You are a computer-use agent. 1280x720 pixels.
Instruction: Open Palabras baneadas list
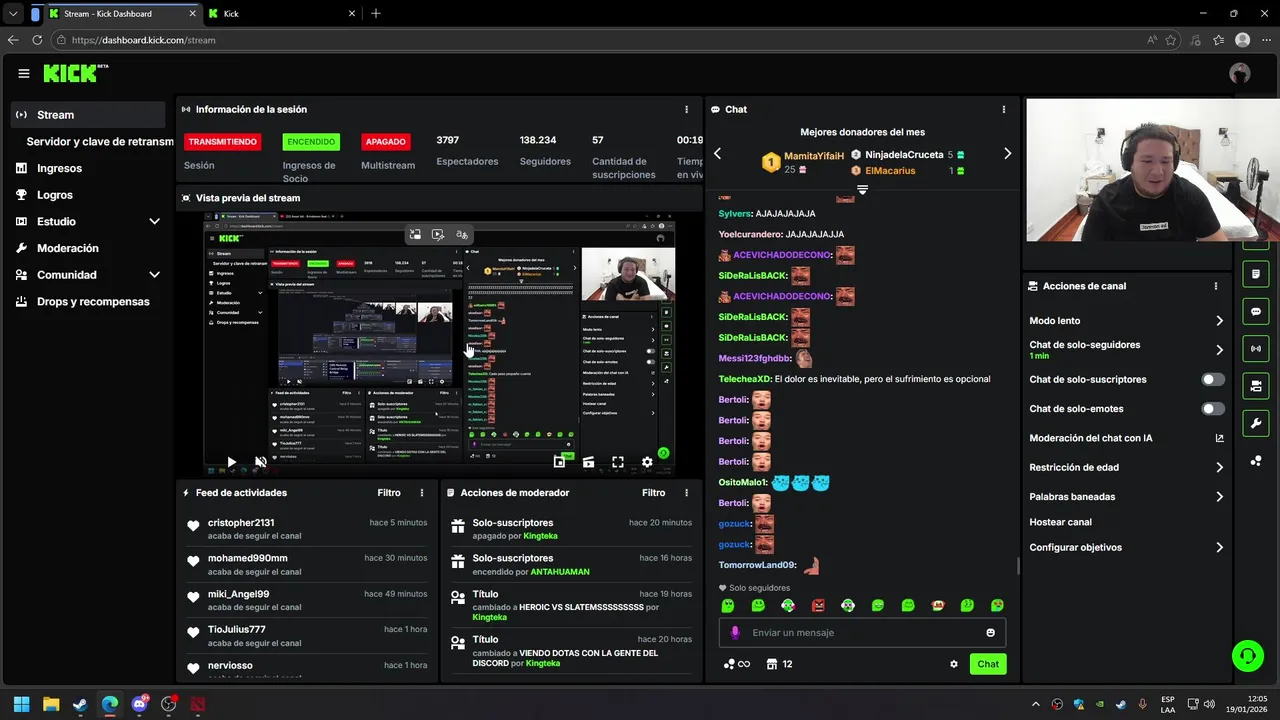(x=1126, y=497)
